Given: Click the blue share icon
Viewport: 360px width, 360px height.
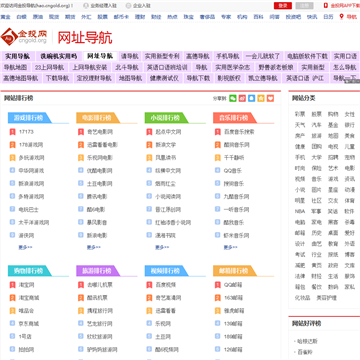Looking at the screenshot, I should [x=252, y=98].
